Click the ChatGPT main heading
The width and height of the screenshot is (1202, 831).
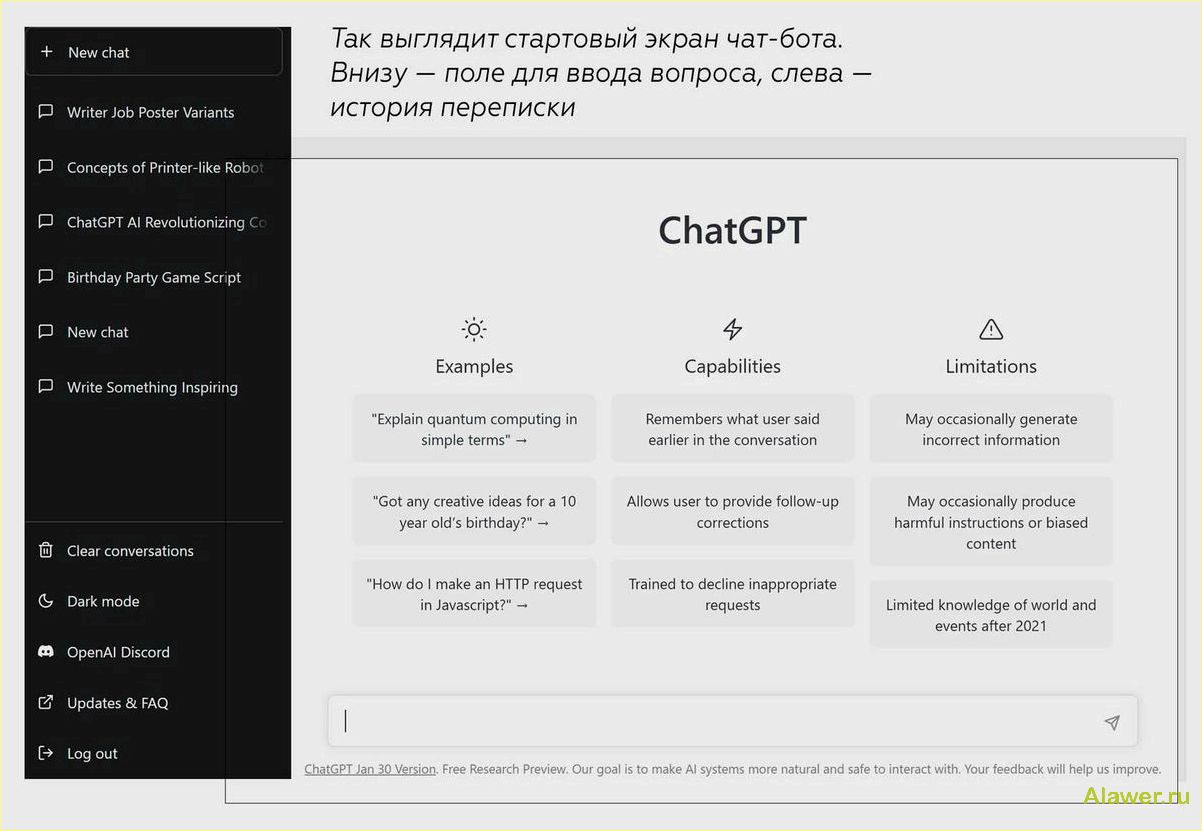(x=733, y=230)
